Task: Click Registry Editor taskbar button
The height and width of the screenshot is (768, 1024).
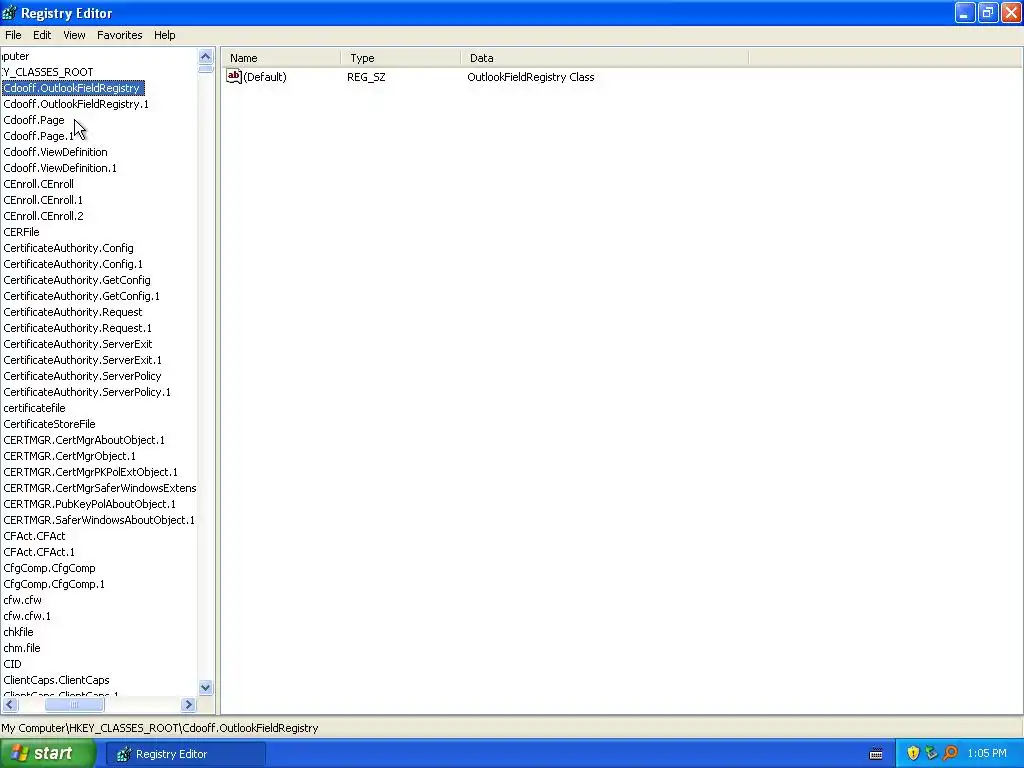Action: [186, 754]
